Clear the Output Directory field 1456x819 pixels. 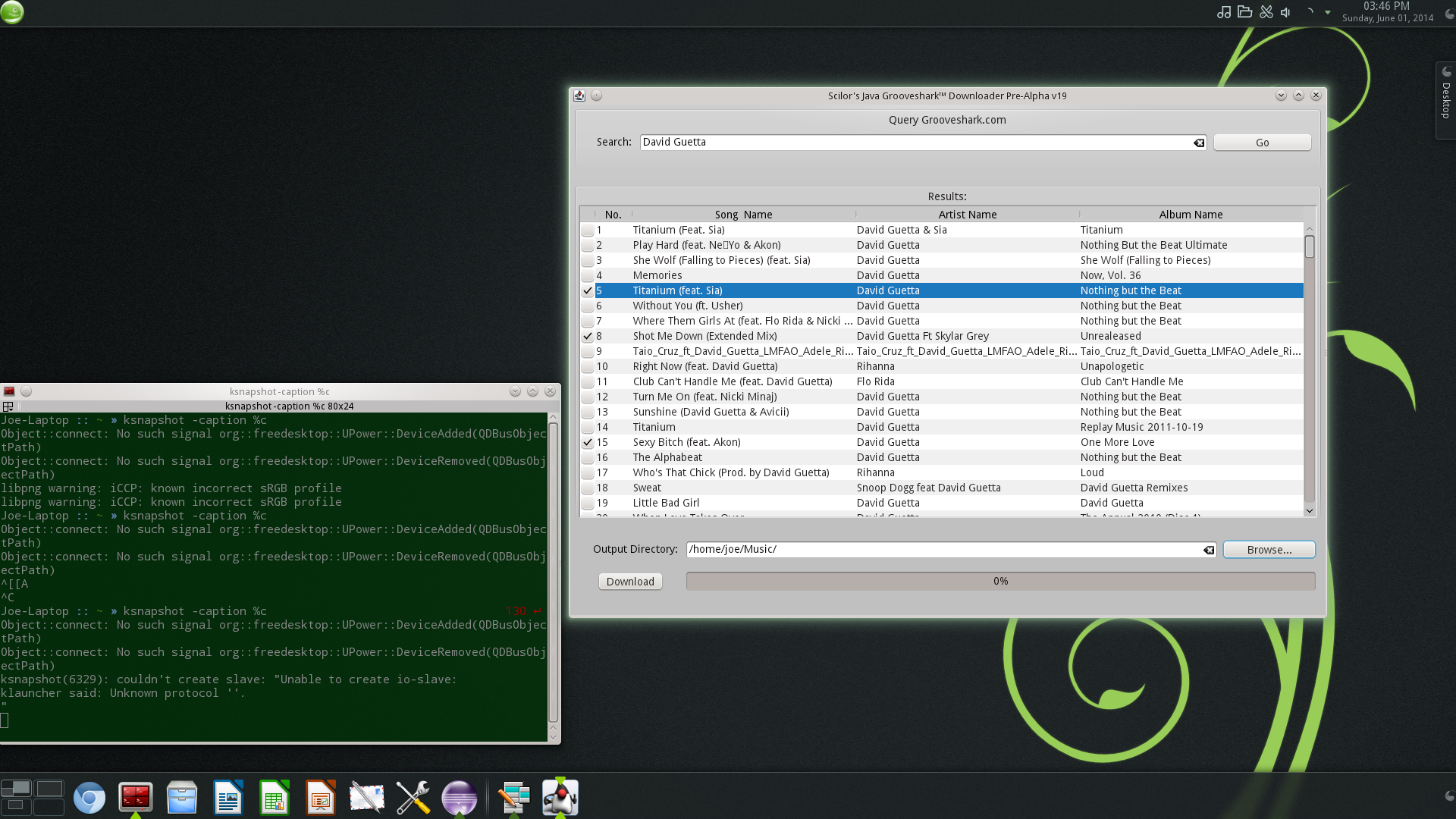click(x=1209, y=550)
